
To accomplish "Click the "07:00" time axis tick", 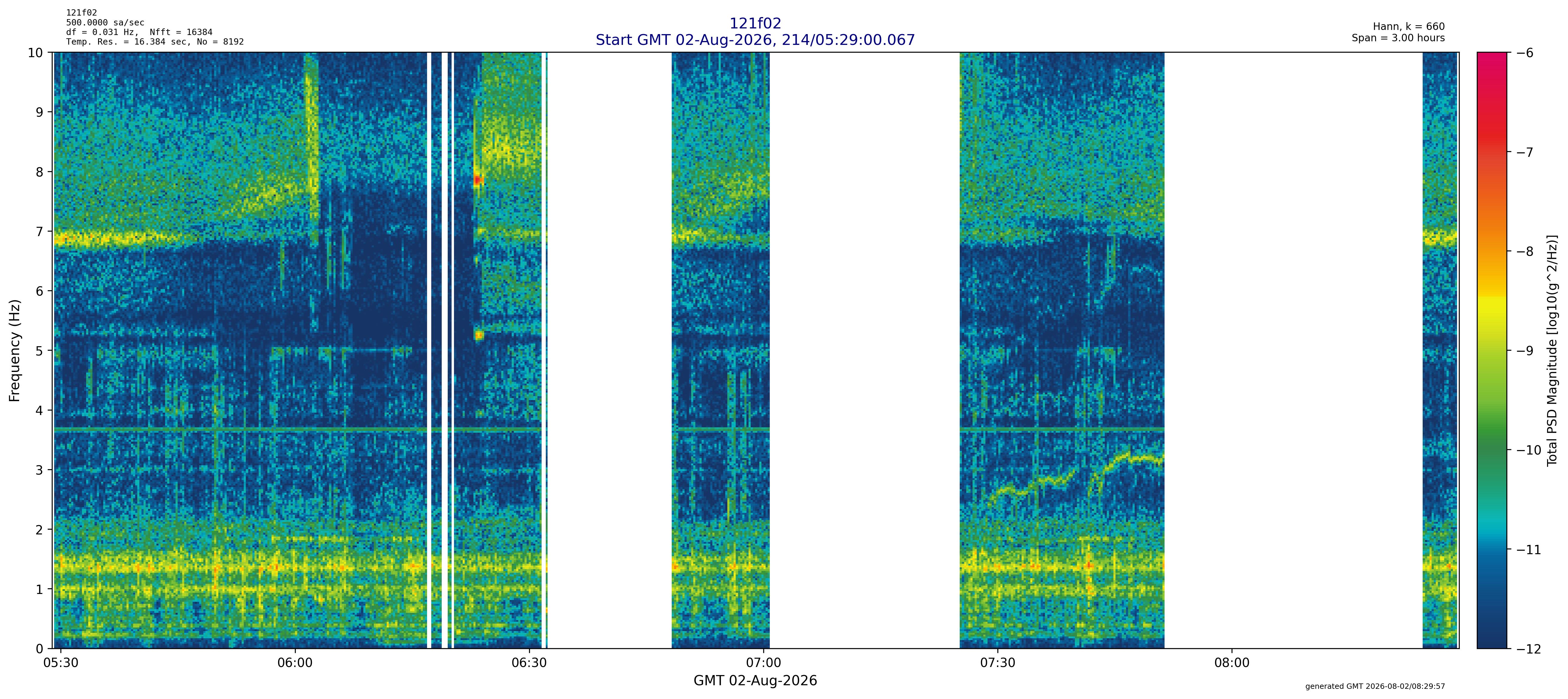I will (764, 663).
